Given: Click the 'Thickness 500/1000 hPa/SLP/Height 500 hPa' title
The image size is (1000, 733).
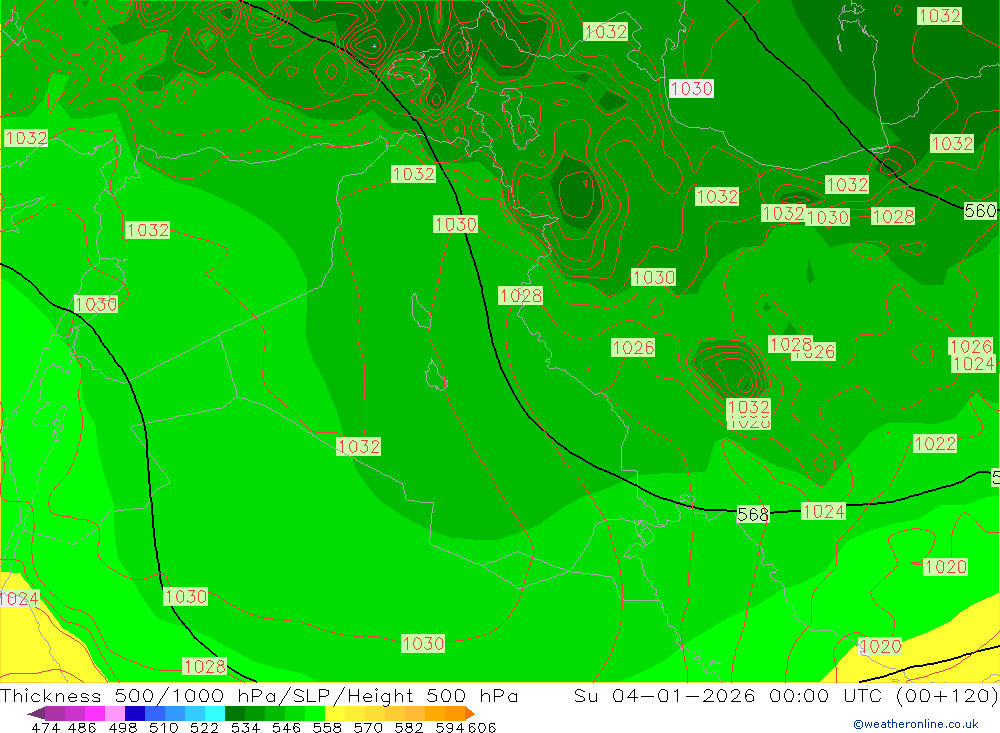Looking at the screenshot, I should (x=259, y=695).
